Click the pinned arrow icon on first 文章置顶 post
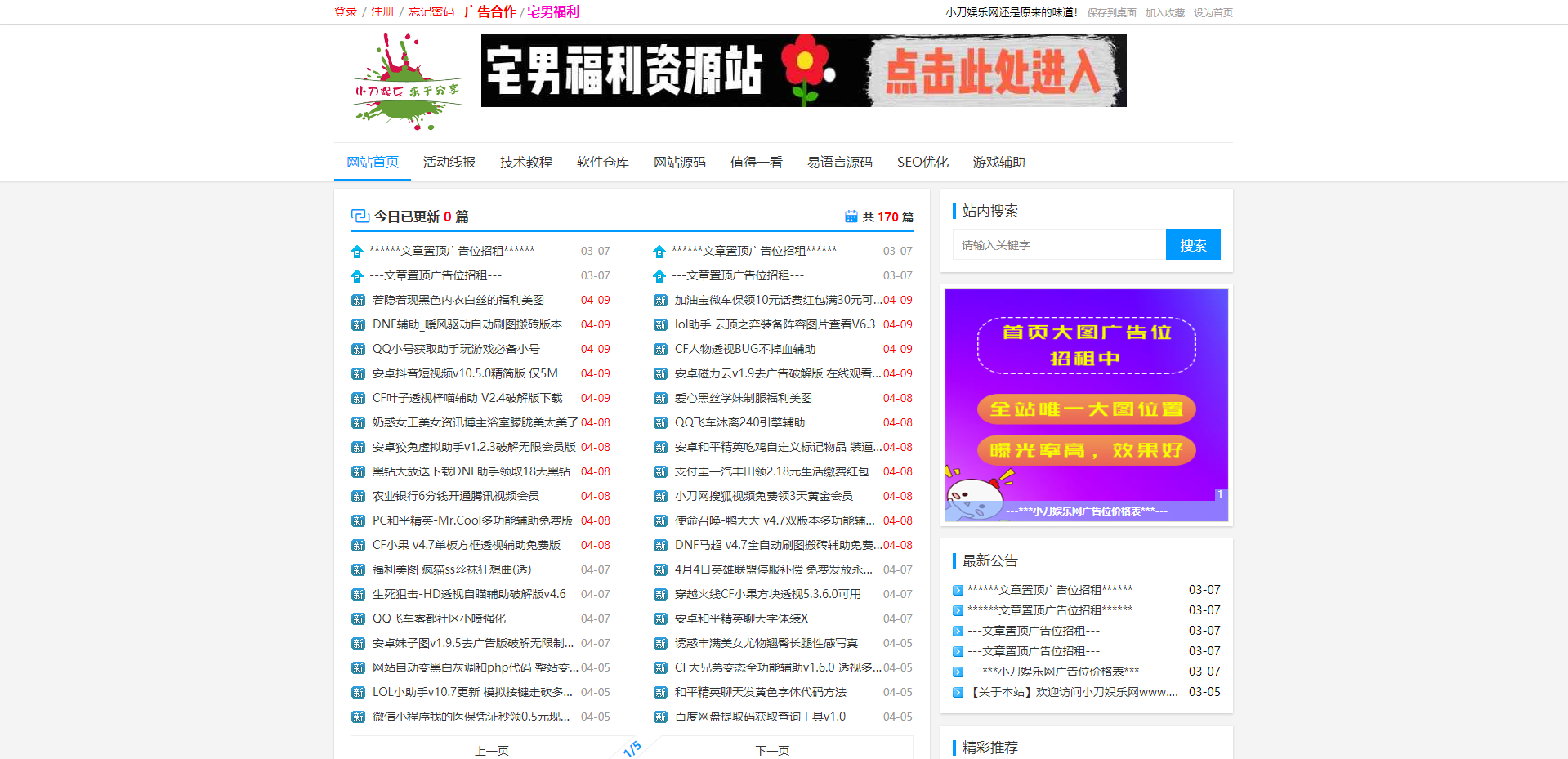This screenshot has height=759, width=1568. 356,251
